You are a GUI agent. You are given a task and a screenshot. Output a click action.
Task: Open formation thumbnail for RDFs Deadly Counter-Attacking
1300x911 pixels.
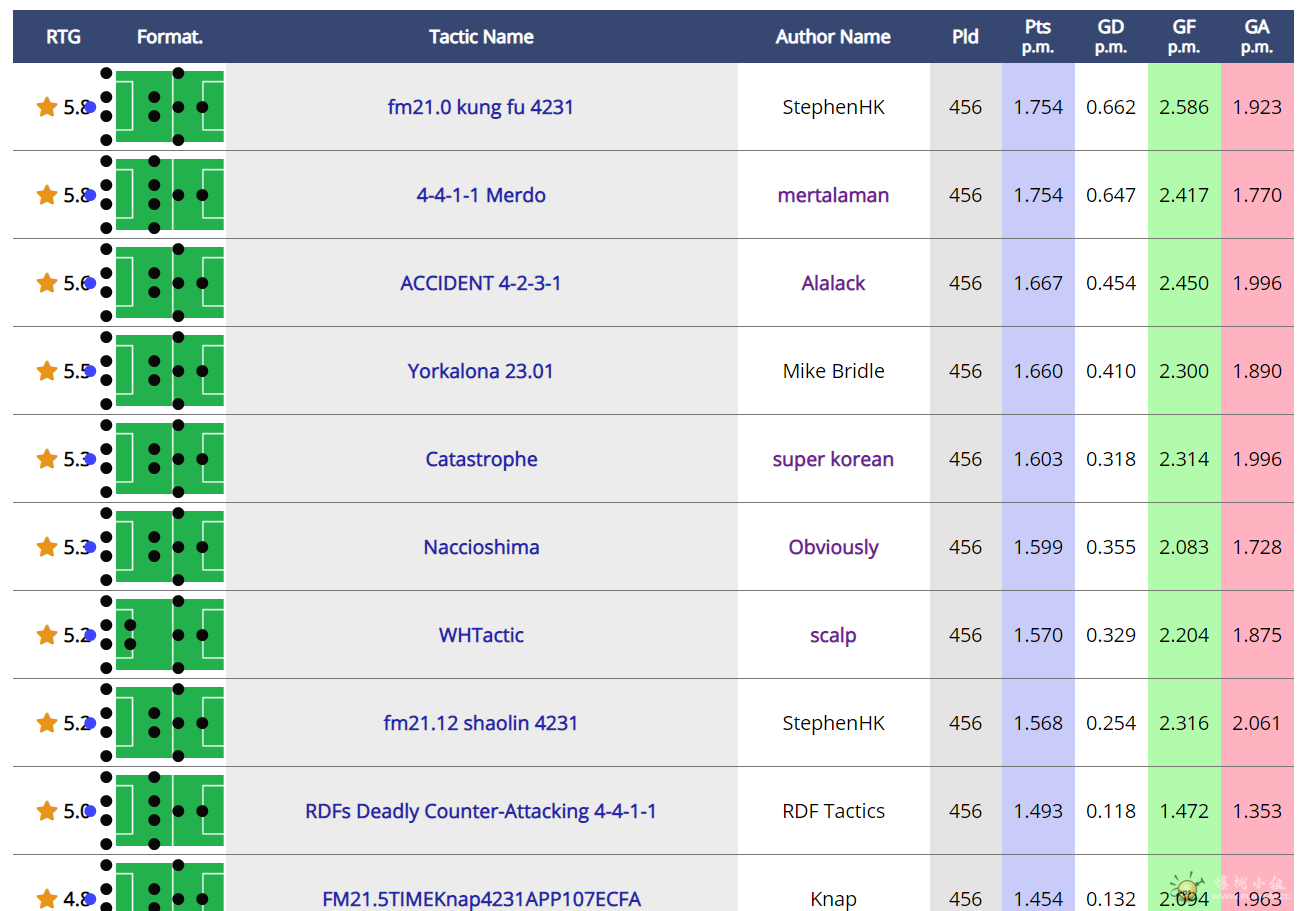pos(170,811)
